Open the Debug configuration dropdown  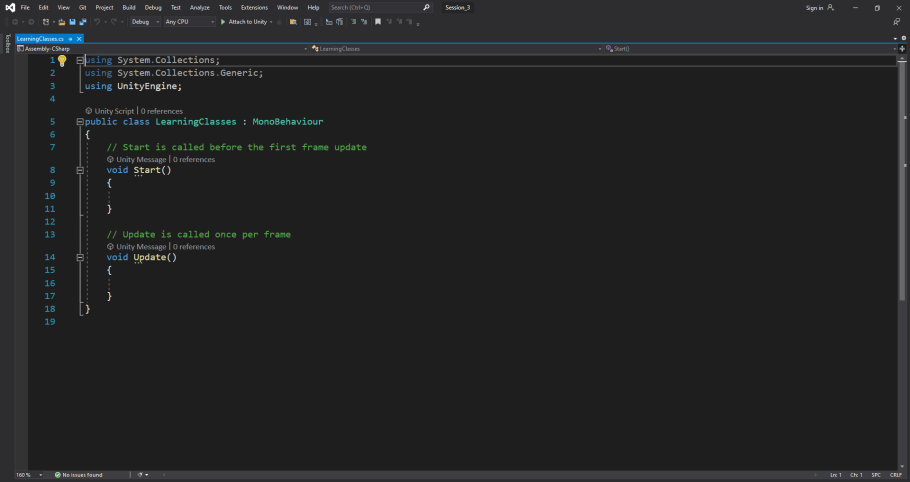pos(145,21)
